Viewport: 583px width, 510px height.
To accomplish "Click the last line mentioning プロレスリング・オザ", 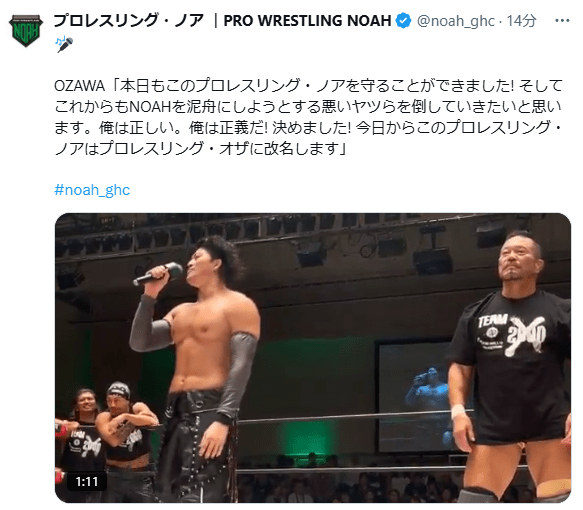I will (200, 149).
